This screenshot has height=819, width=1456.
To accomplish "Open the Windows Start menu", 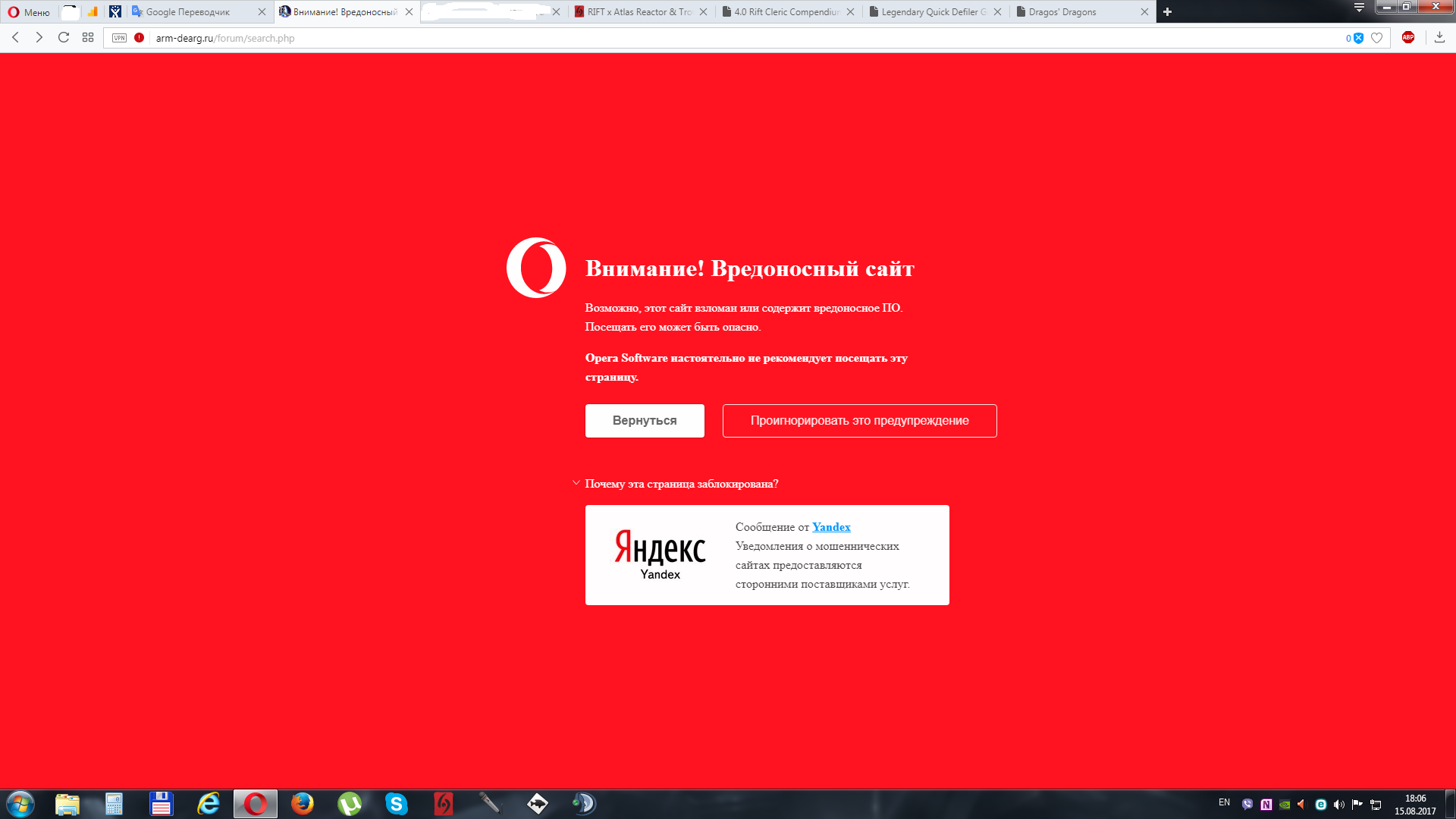I will 20,804.
